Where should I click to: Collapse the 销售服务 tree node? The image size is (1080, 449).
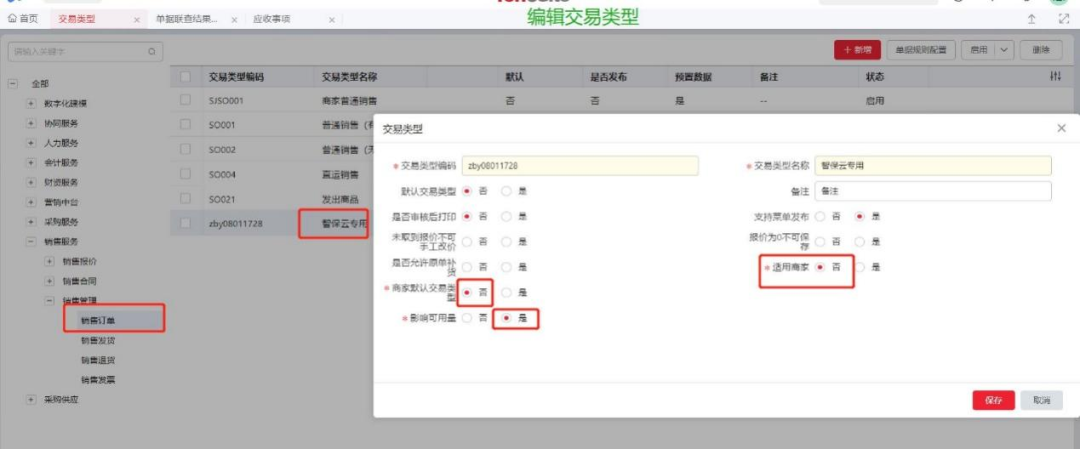point(30,242)
